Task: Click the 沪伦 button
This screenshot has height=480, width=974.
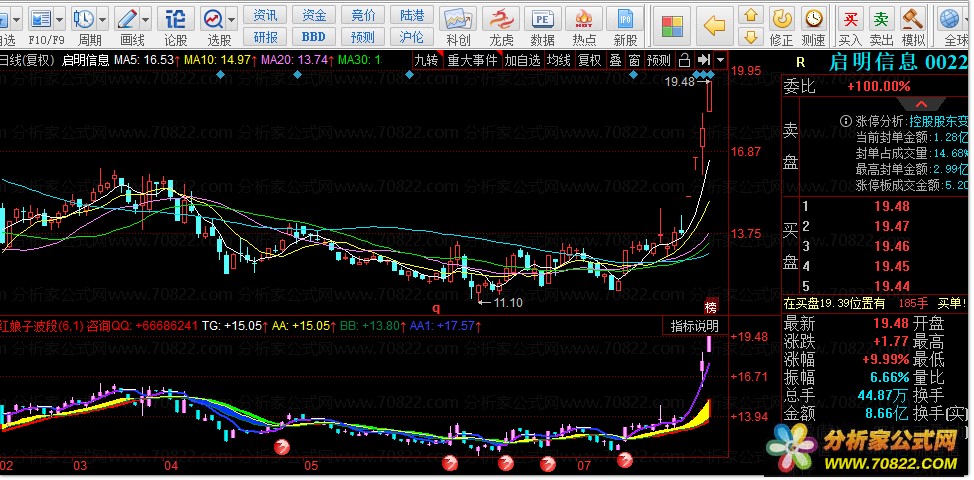Action: click(x=412, y=37)
